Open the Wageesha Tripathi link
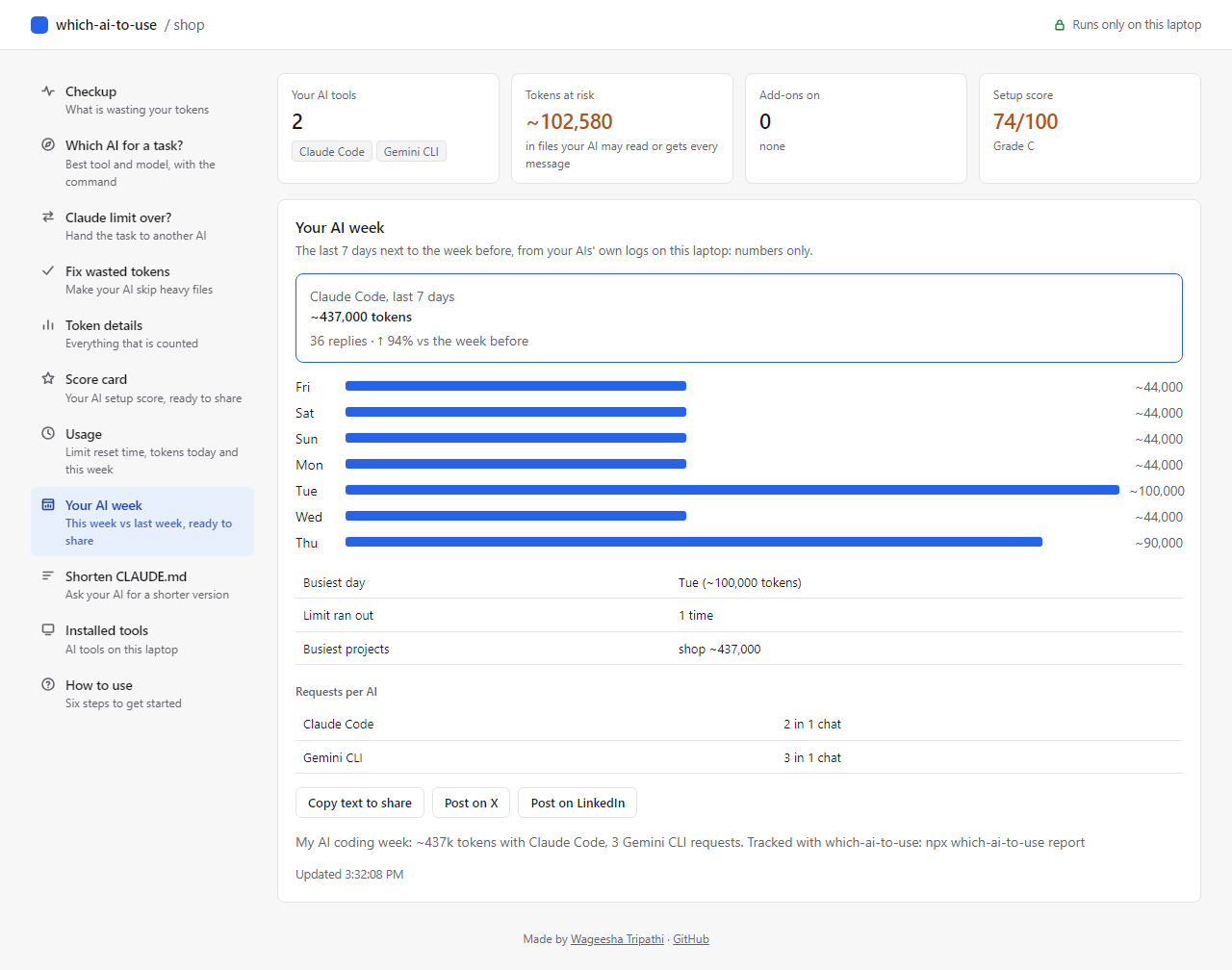The width and height of the screenshot is (1232, 970). coord(617,939)
